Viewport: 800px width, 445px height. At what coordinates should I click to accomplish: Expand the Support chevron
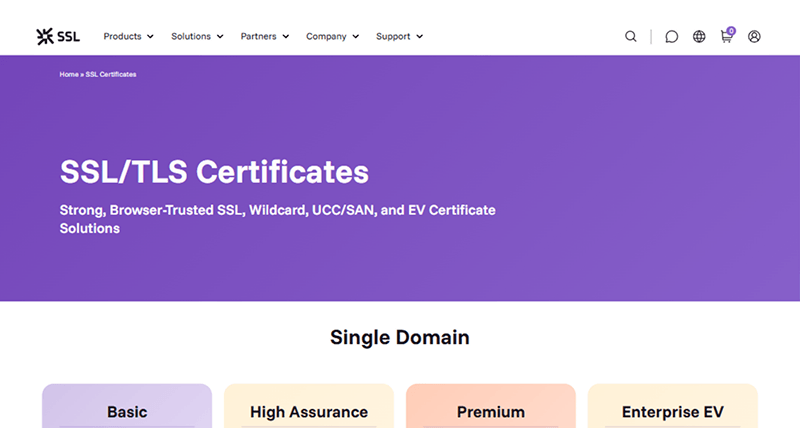pos(419,37)
